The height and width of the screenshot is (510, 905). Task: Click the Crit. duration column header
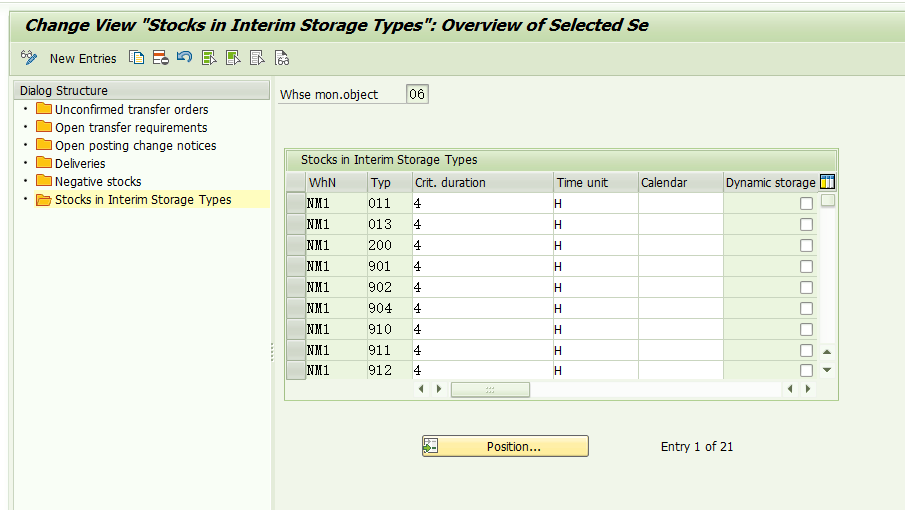click(483, 182)
